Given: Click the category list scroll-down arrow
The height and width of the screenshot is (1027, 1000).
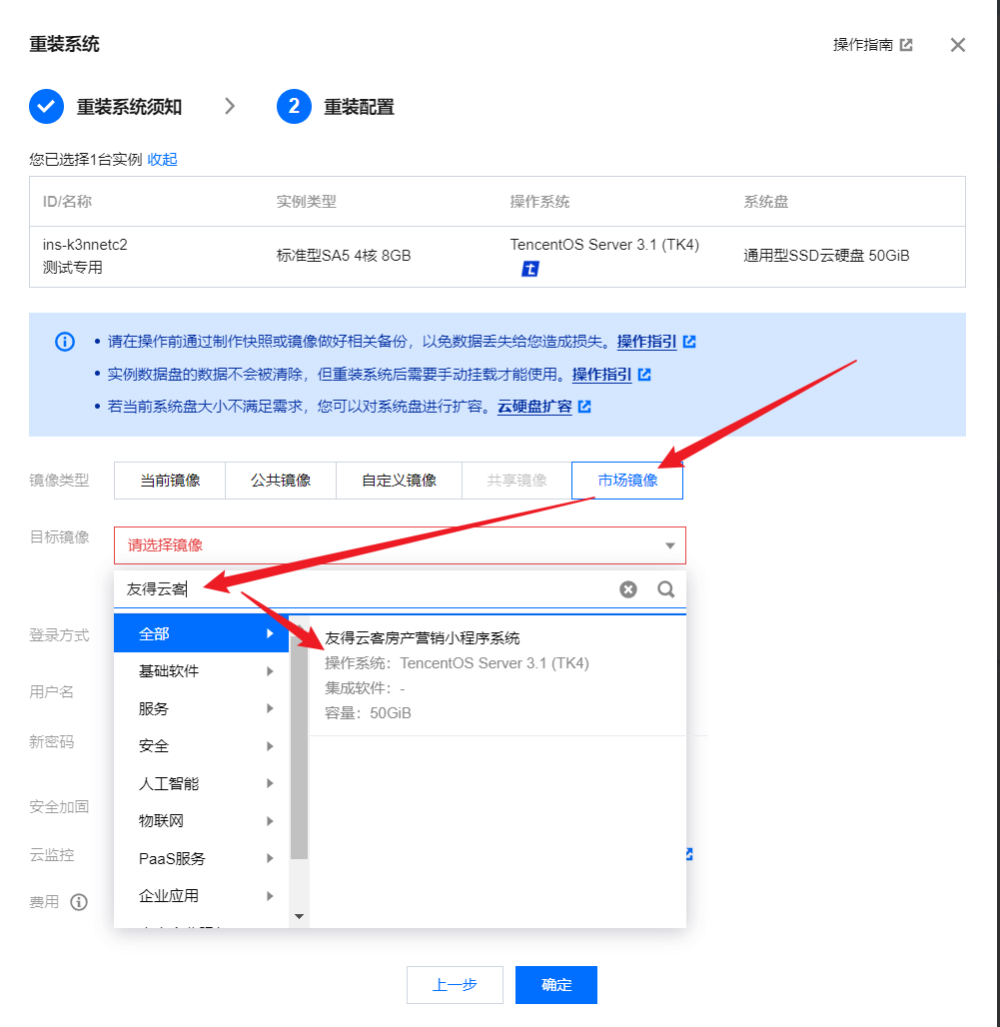Looking at the screenshot, I should point(299,916).
